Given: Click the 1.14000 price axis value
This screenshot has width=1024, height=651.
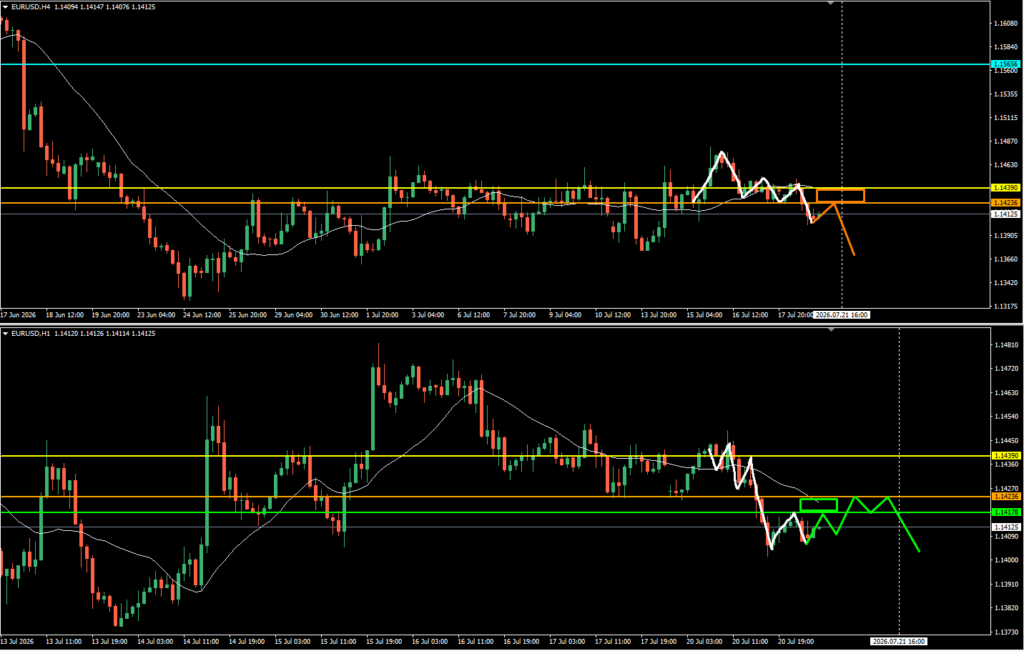Looking at the screenshot, I should (1006, 560).
